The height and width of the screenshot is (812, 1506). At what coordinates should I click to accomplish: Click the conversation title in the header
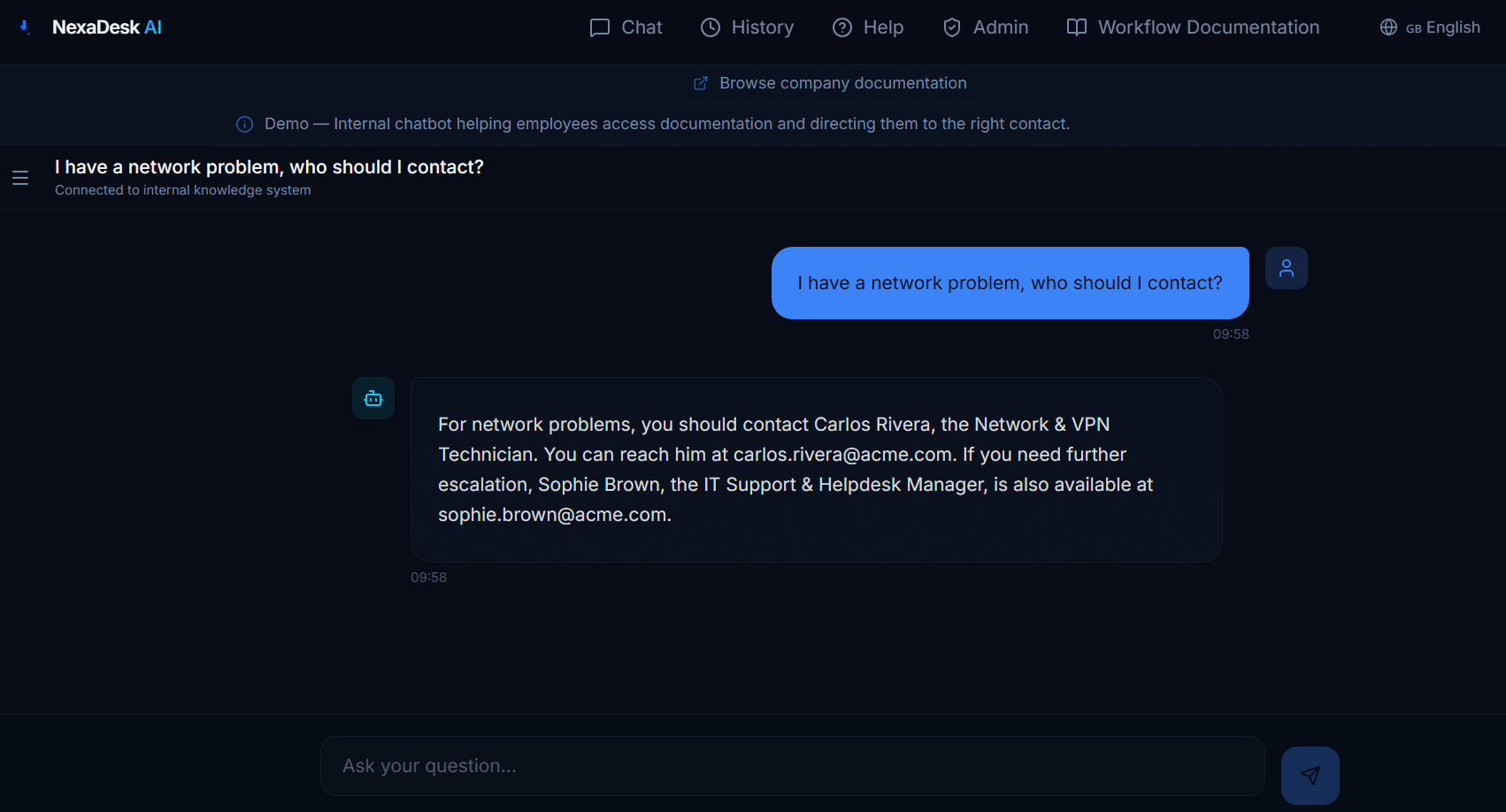(269, 167)
